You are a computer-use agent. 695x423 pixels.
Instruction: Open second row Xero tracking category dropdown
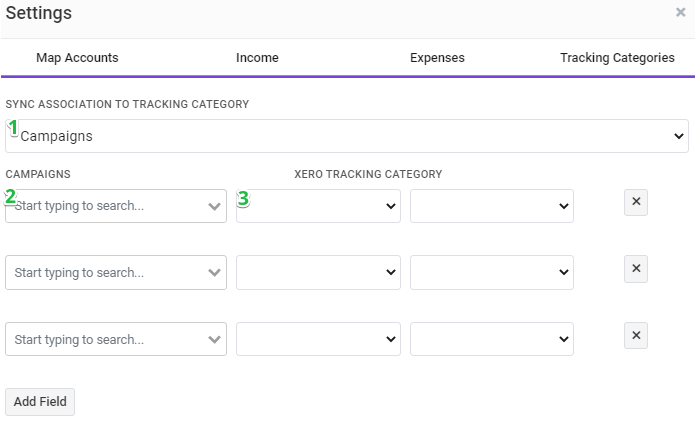318,272
